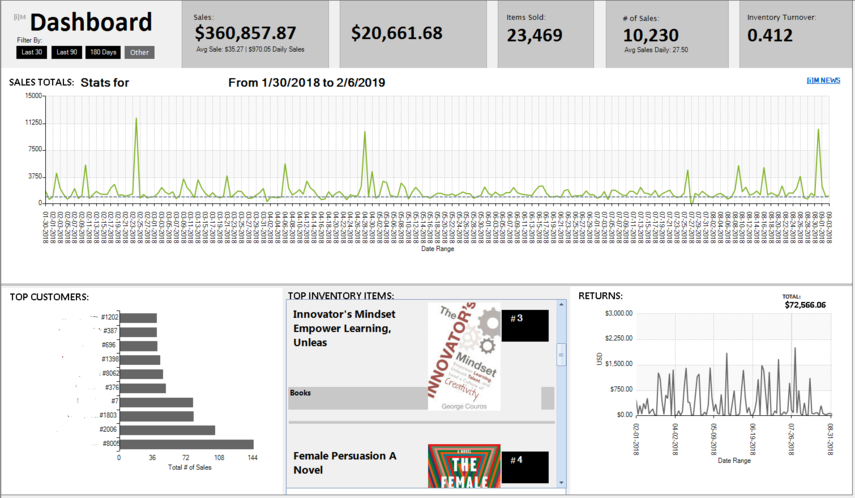Image resolution: width=855 pixels, height=498 pixels.
Task: Click the Inventory Turnover 0.412 tile
Action: coord(796,34)
